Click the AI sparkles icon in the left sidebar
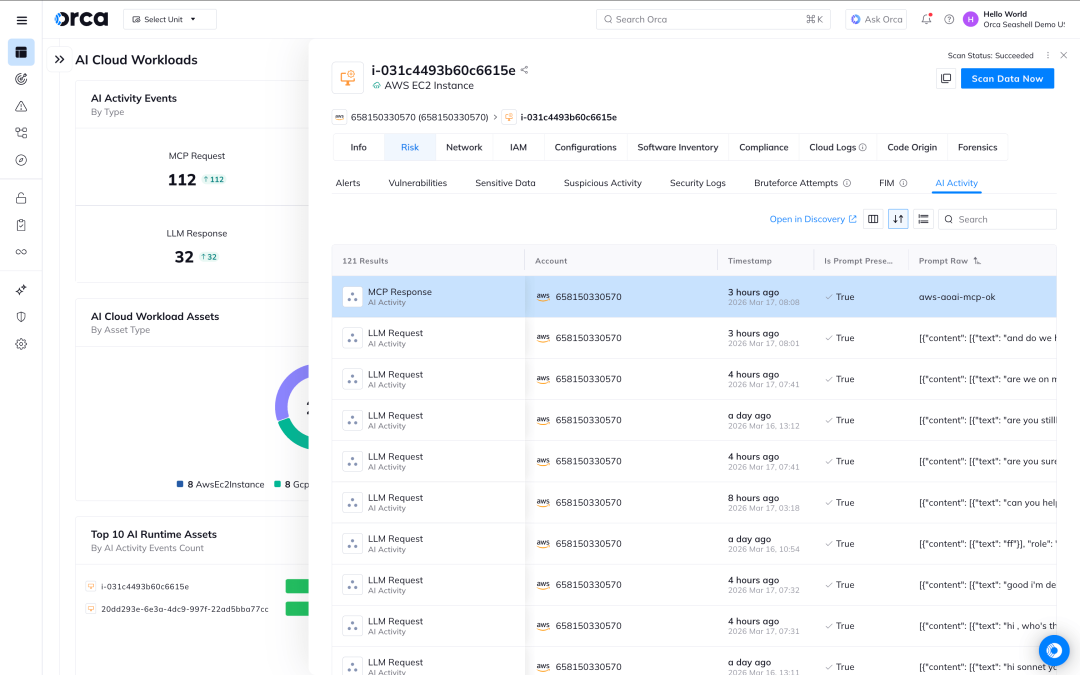 pos(22,289)
